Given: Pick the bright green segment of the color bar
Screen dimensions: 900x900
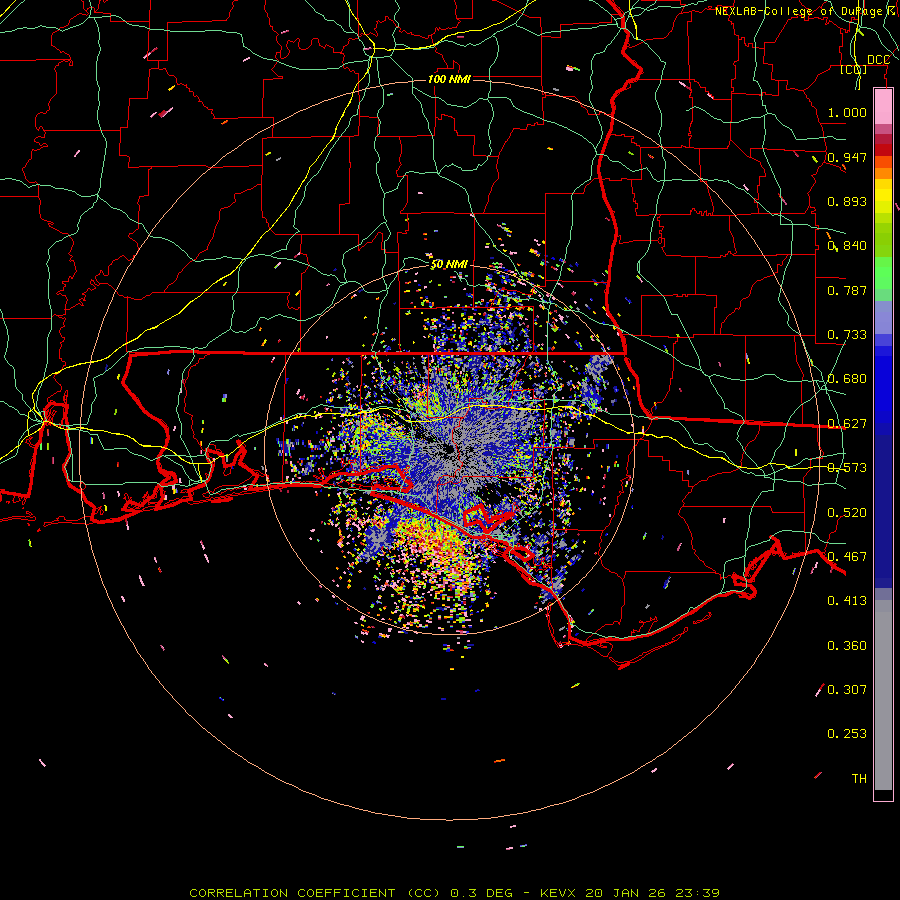Looking at the screenshot, I should coord(883,273).
